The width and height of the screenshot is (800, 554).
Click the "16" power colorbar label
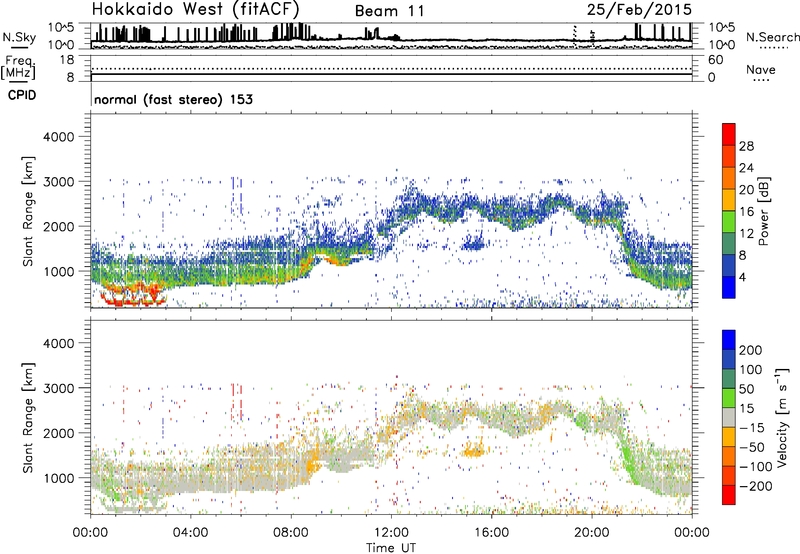click(x=746, y=212)
